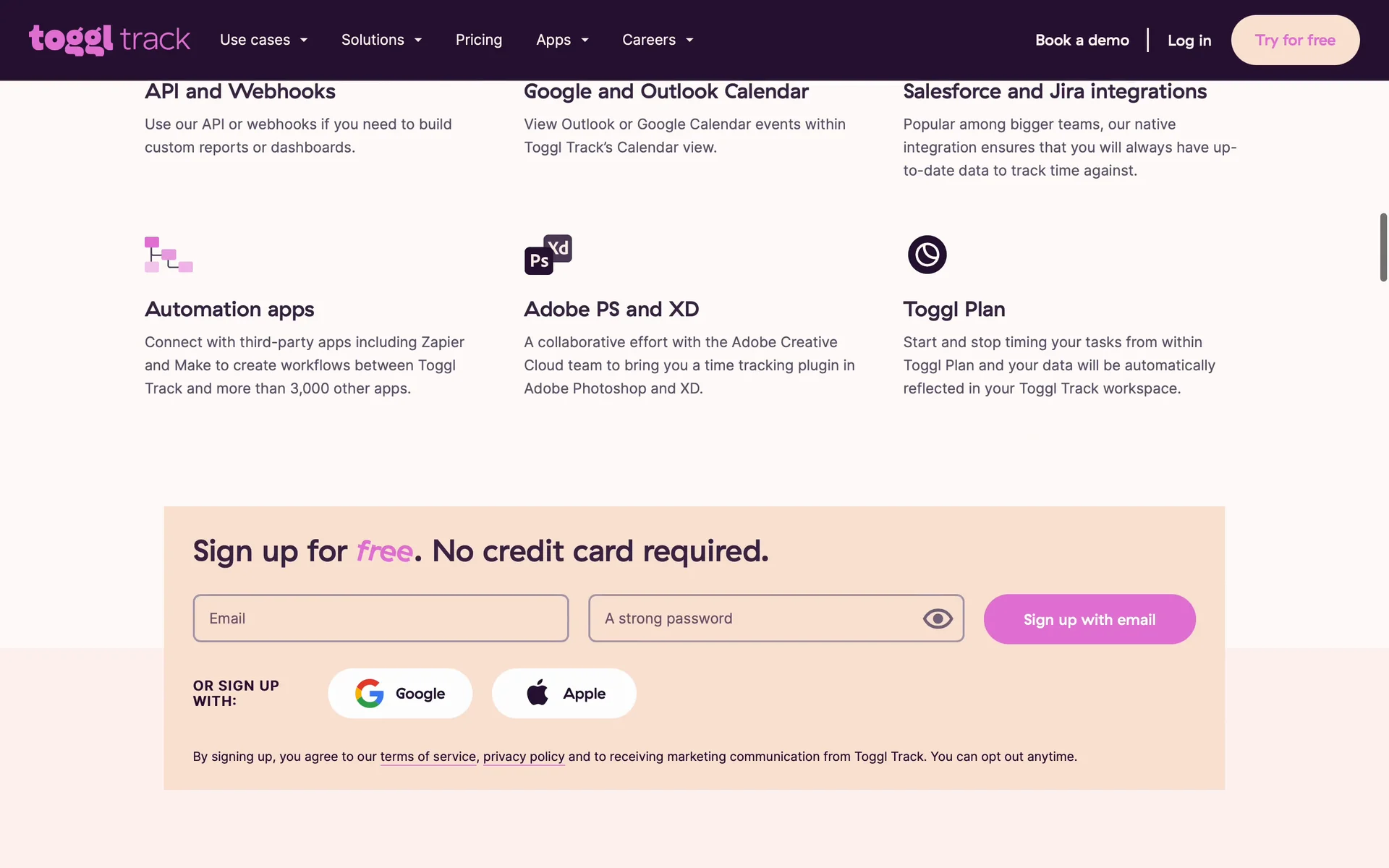Click Sign up with email button
1389x868 pixels.
tap(1089, 619)
